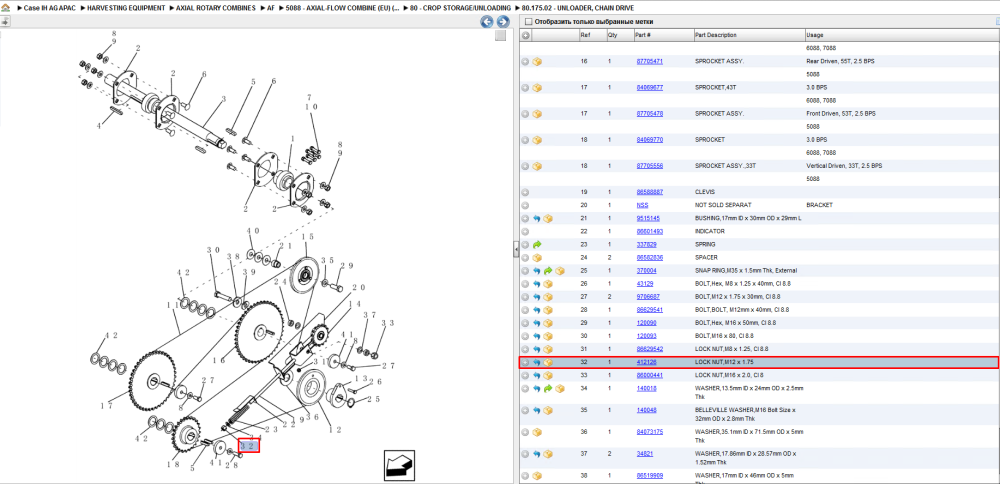
Task: Click the pin icon above the diagram
Action: 5,21
